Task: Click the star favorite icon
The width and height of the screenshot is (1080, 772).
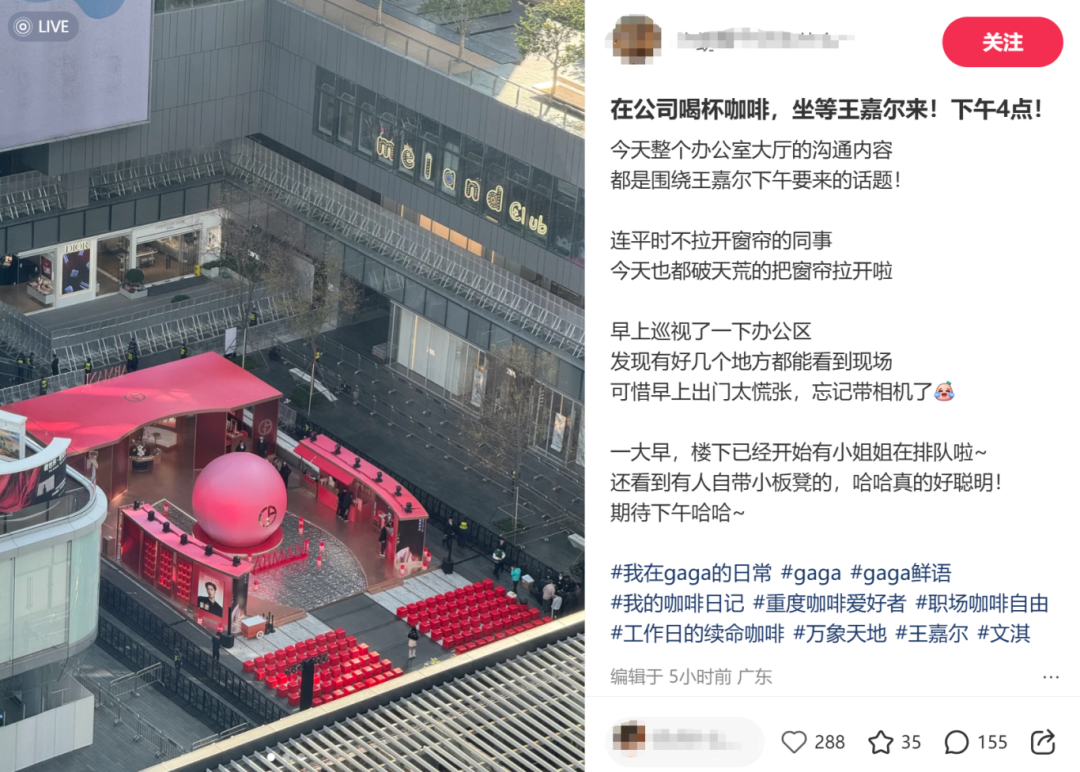Action: click(880, 742)
